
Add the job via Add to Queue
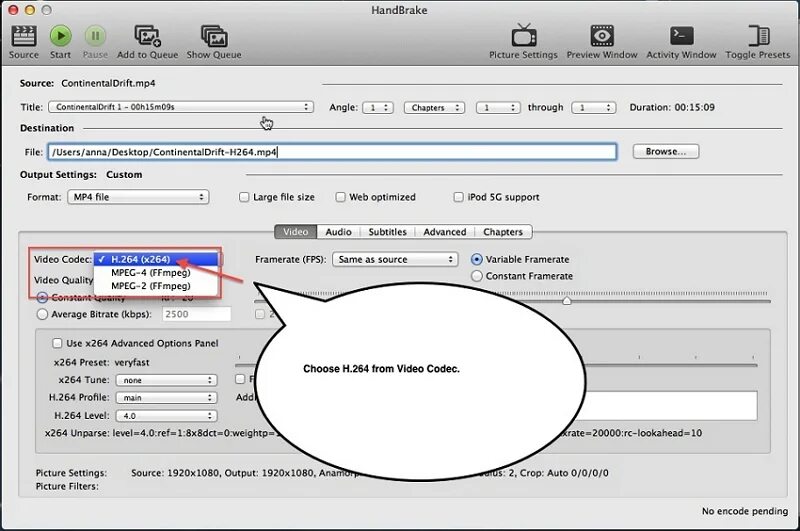[x=147, y=36]
